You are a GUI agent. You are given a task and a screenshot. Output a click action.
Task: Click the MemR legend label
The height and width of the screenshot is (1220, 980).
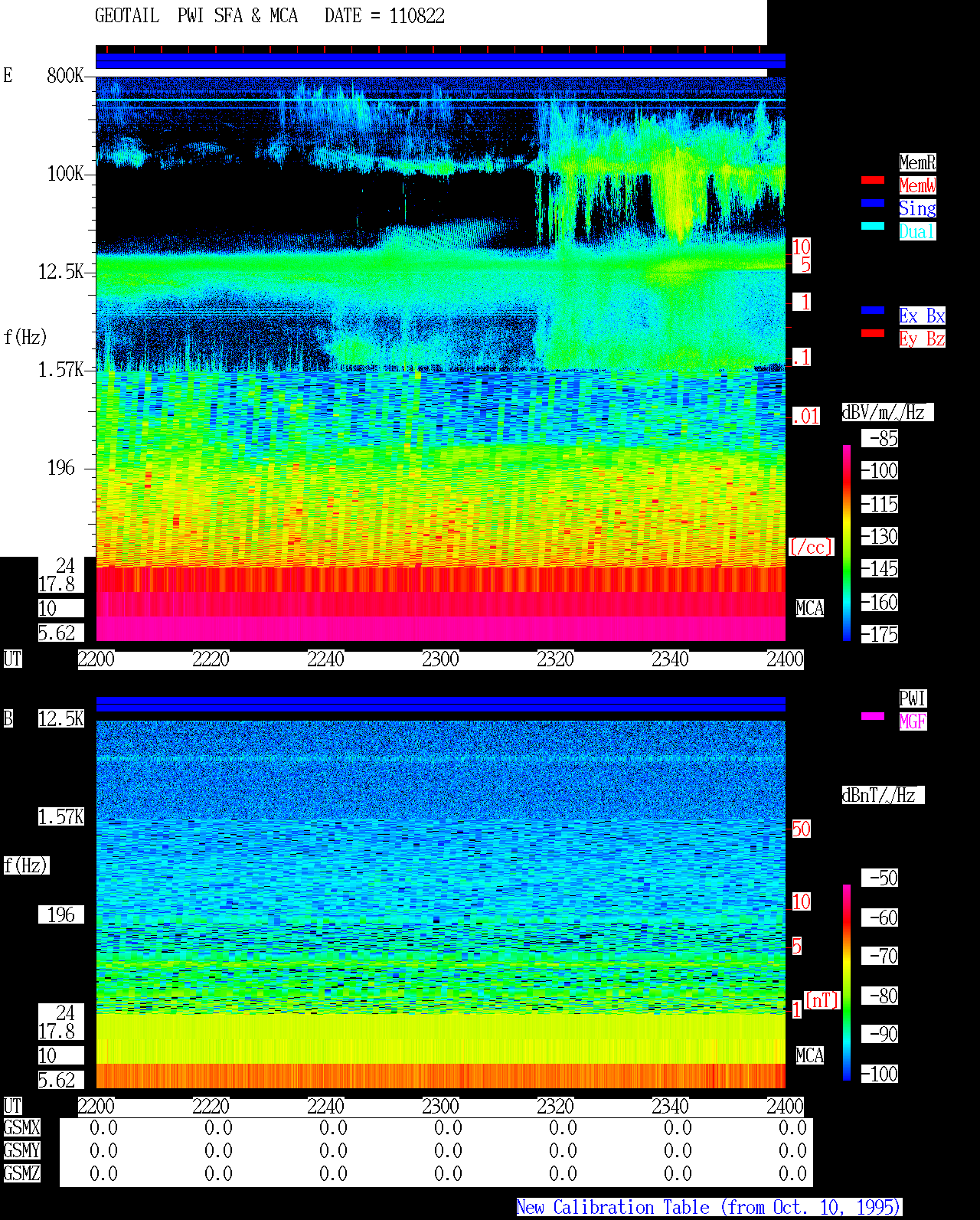tap(917, 162)
